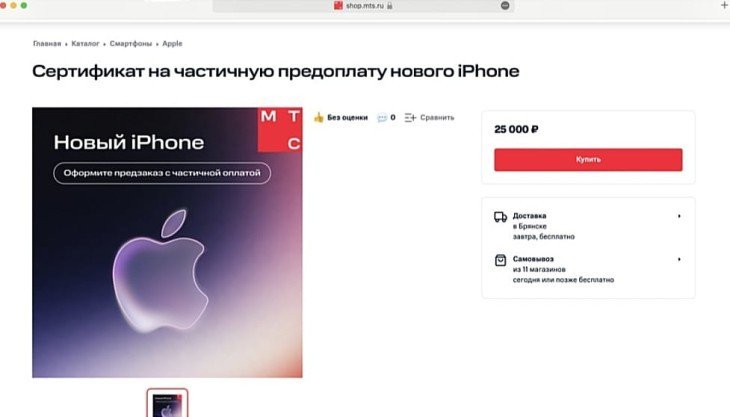The image size is (730, 417).
Task: Open a new browser tab with plus
Action: point(724,5)
